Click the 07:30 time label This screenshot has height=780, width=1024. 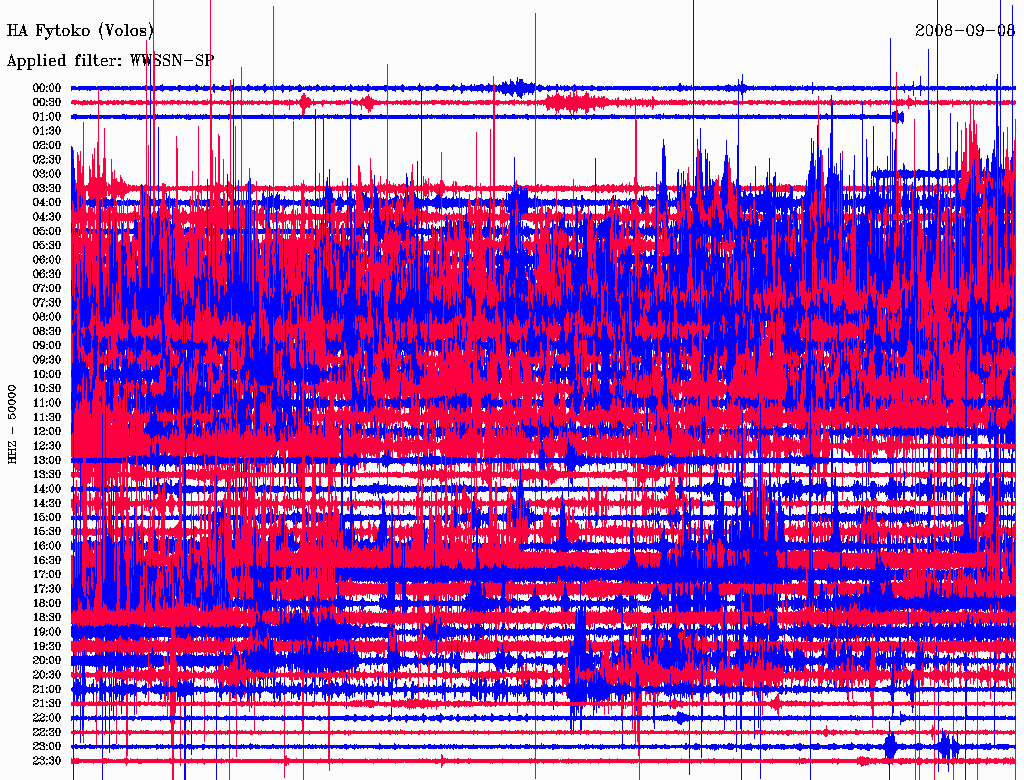(x=47, y=302)
